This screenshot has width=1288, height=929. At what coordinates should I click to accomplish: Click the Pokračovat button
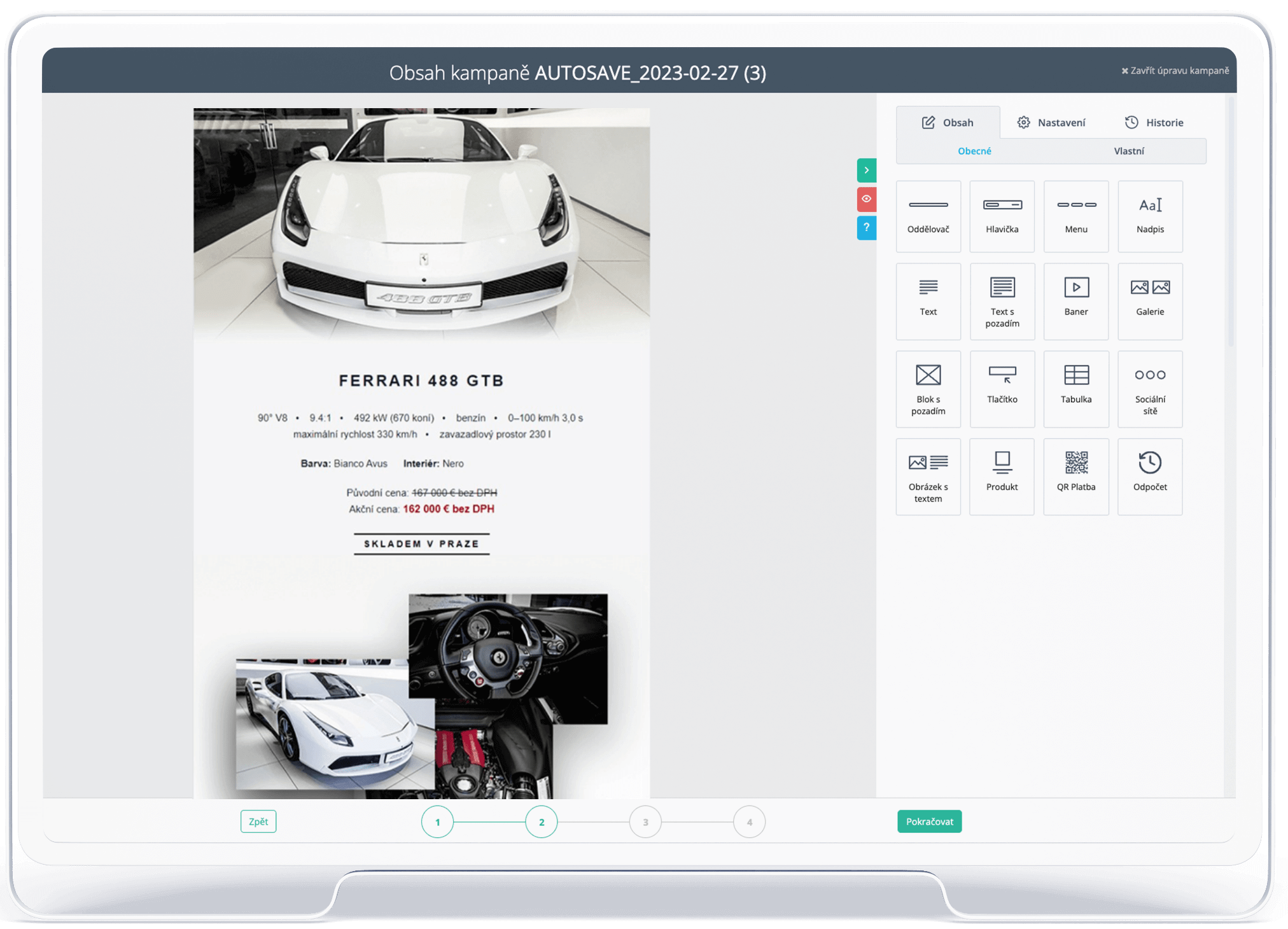pyautogui.click(x=929, y=821)
